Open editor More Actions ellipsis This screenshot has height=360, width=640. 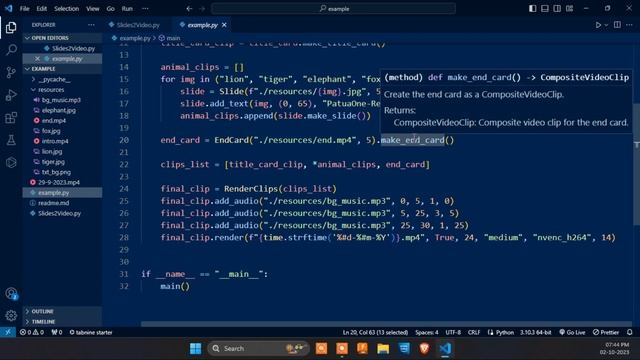point(629,25)
